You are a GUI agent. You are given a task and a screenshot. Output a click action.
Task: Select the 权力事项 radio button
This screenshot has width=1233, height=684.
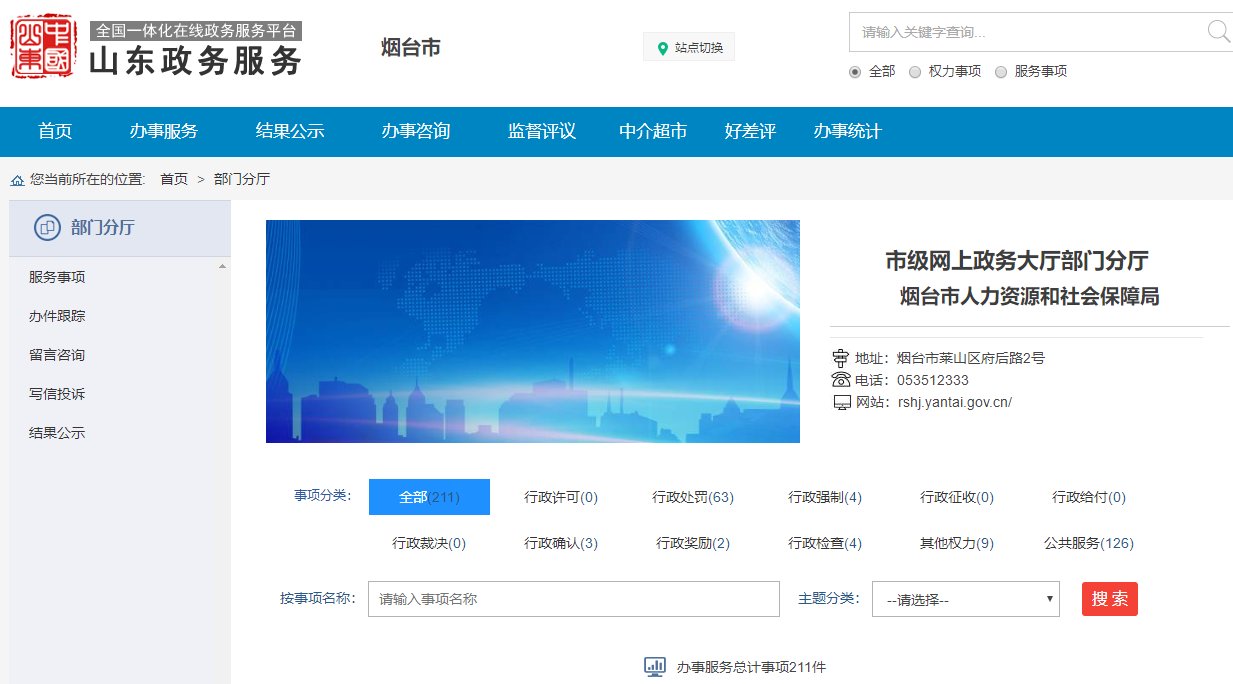pos(915,72)
